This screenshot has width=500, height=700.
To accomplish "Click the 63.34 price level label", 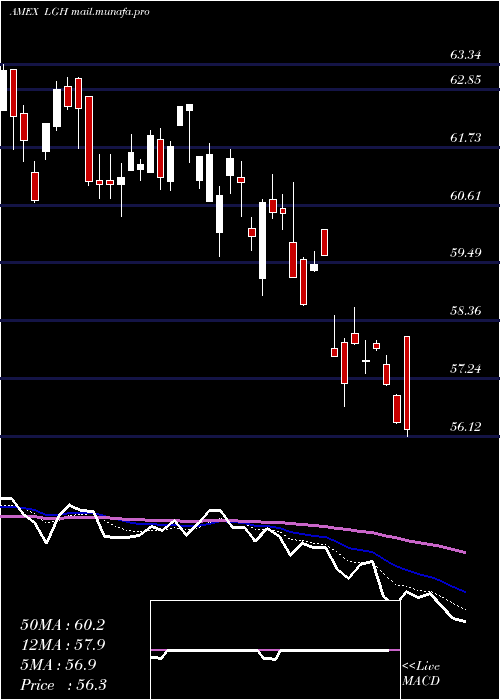I will tap(466, 55).
